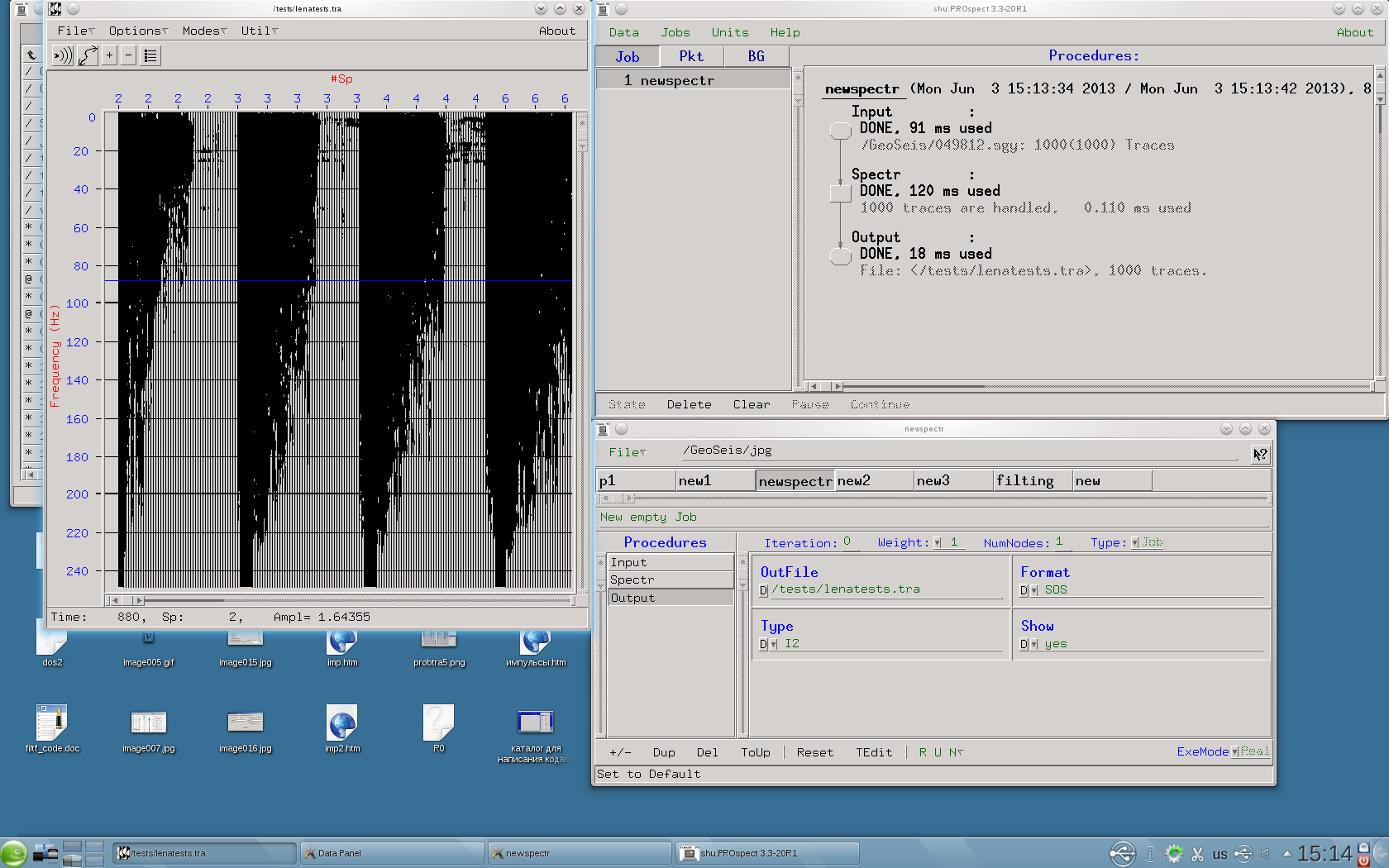Toggle the D flag under Show
Screen dimensions: 1389x868
[x=1024, y=644]
